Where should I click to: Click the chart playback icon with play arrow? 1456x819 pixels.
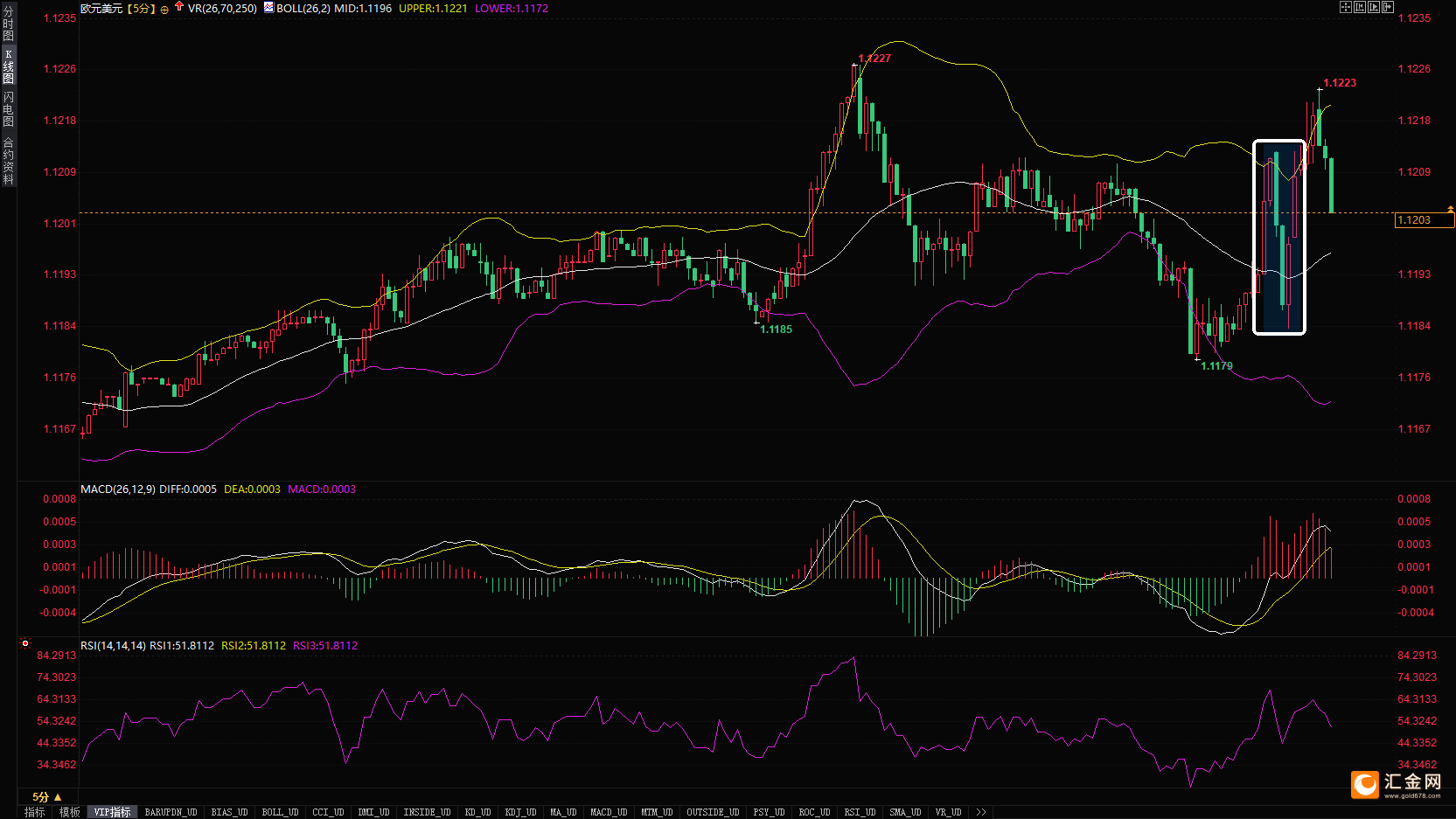(x=1374, y=7)
